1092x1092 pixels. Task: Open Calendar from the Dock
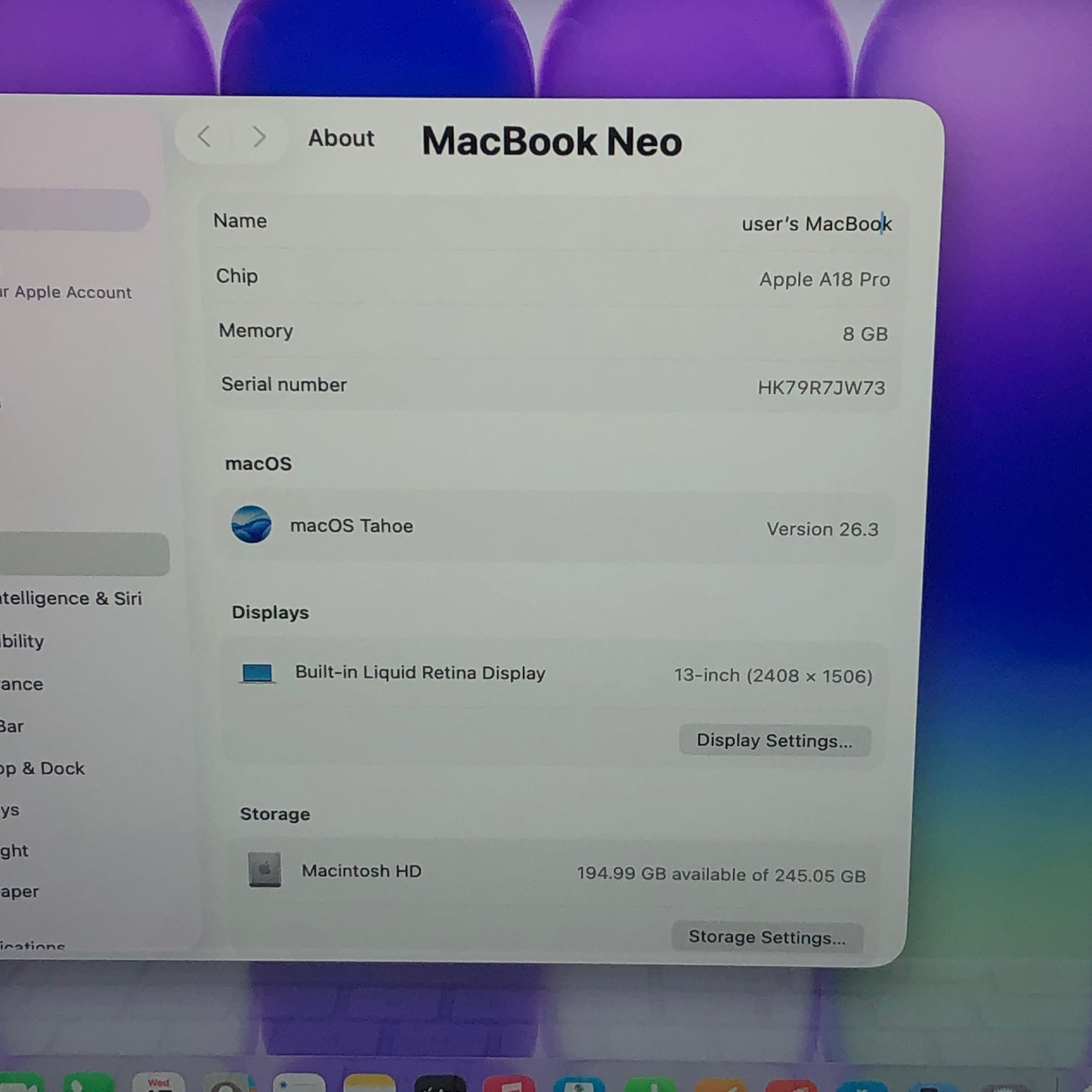158,1082
